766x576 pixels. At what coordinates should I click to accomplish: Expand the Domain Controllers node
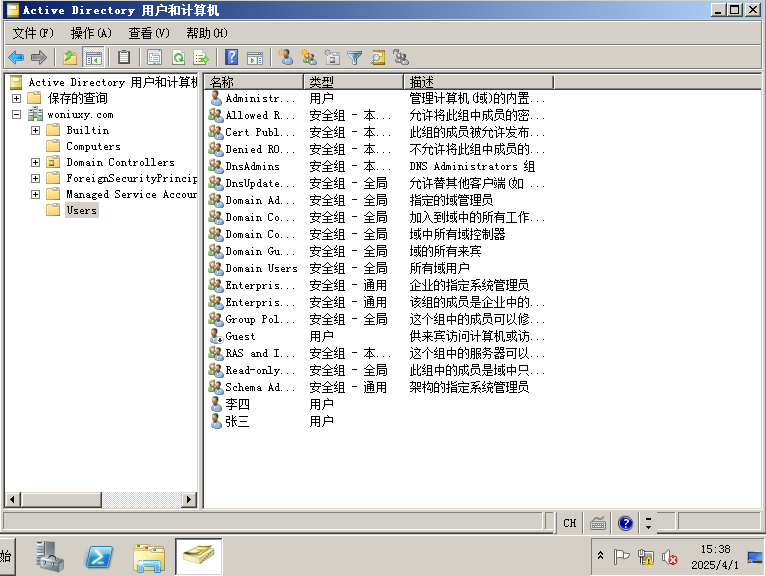click(x=35, y=162)
